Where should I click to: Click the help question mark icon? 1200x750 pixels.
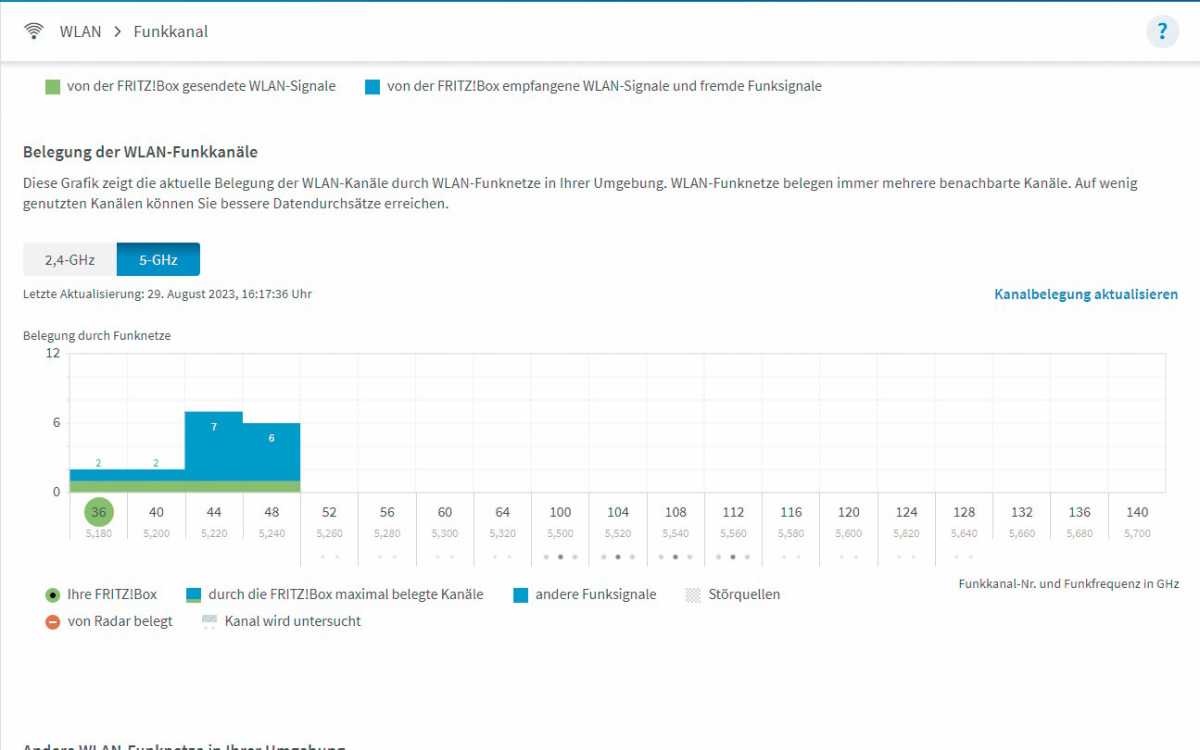[1162, 31]
